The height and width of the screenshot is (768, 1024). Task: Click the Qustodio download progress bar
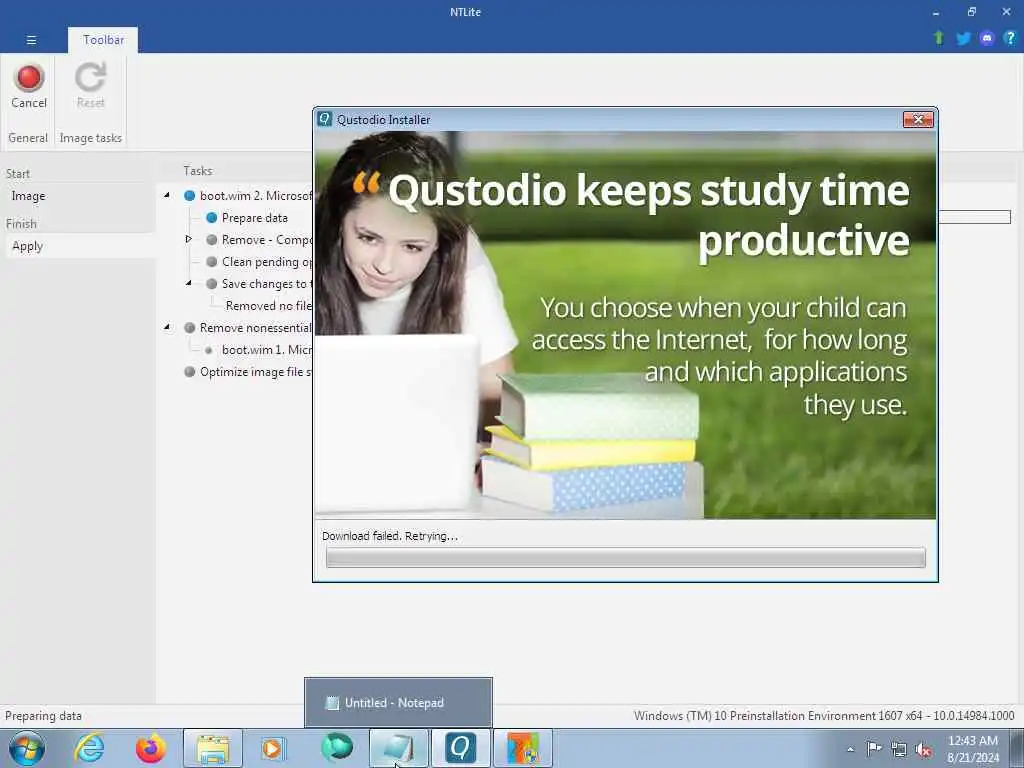pos(626,557)
